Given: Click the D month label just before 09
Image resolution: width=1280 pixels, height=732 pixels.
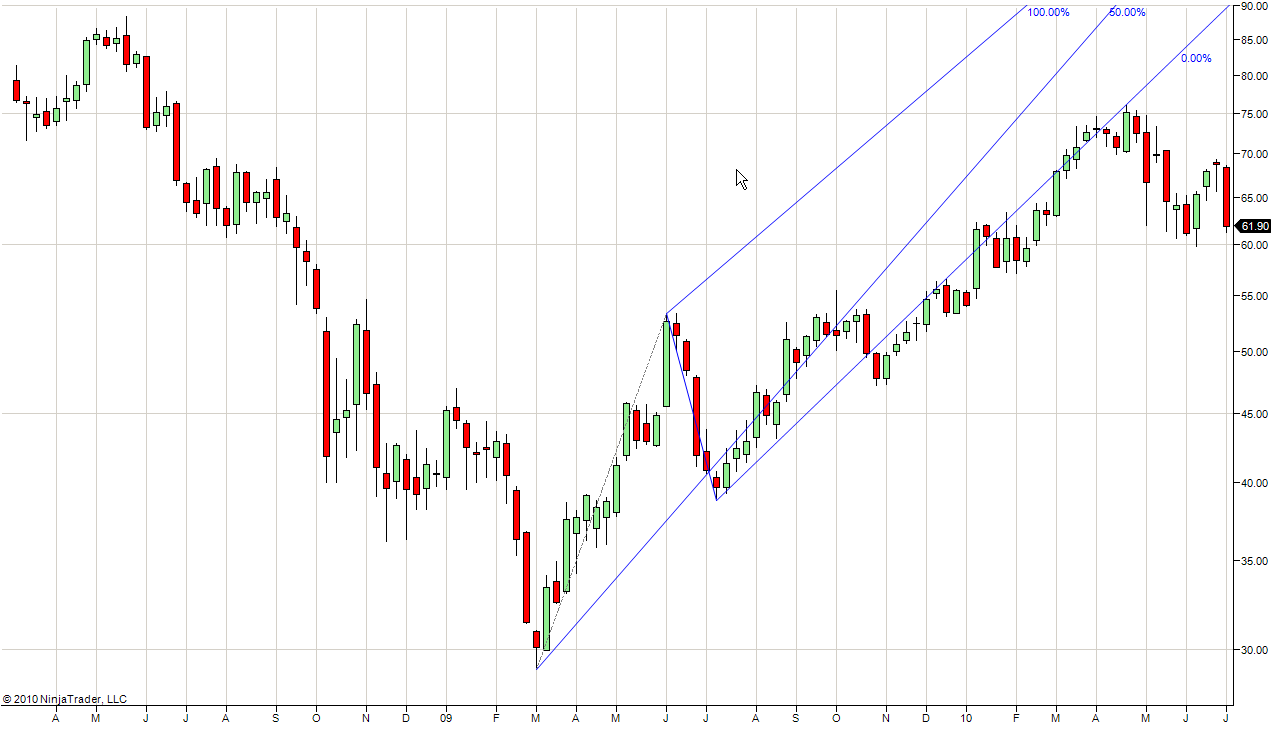Looking at the screenshot, I should coord(405,717).
